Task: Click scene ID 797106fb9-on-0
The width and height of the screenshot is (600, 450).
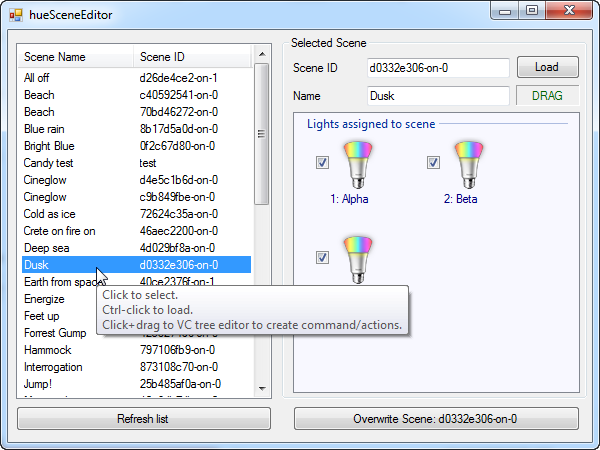Action: [x=177, y=350]
